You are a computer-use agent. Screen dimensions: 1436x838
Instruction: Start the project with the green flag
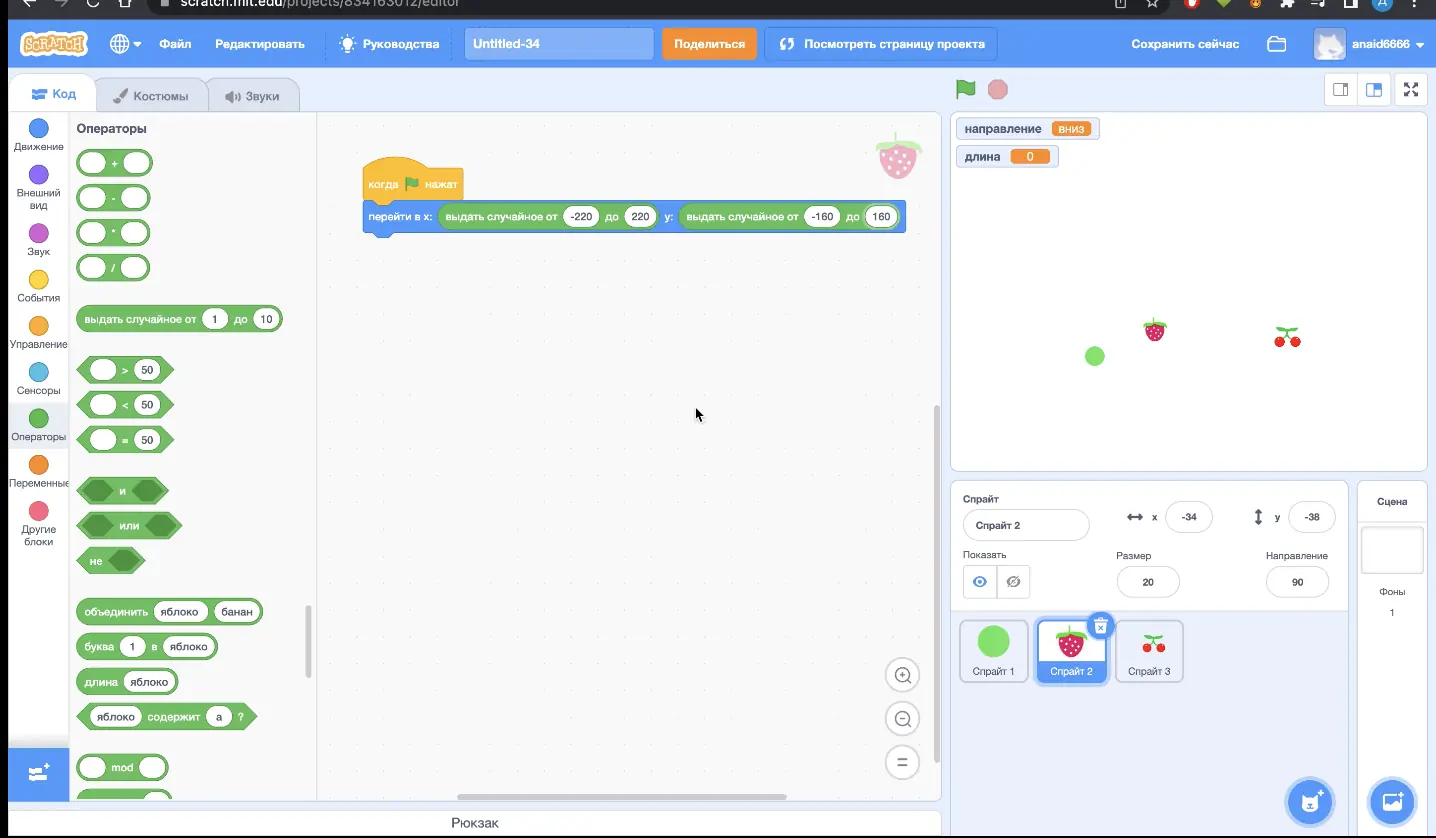click(x=965, y=89)
